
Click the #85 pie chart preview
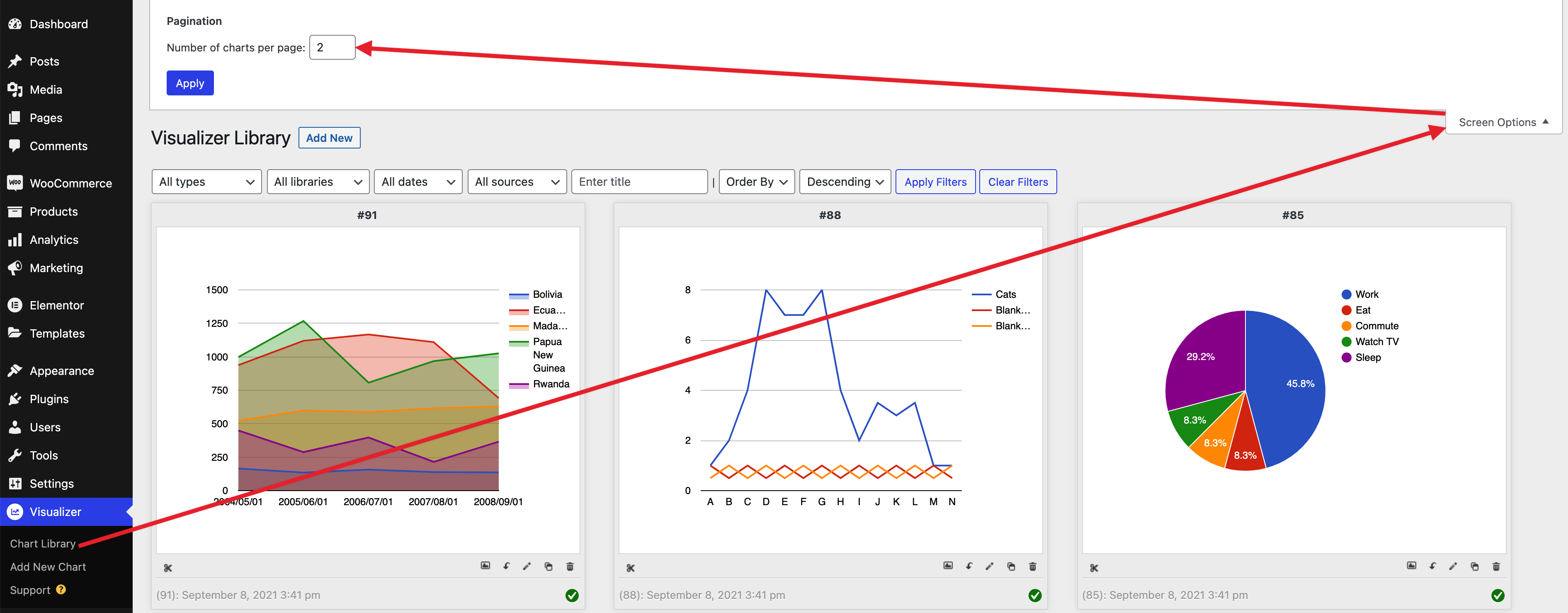tap(1294, 390)
